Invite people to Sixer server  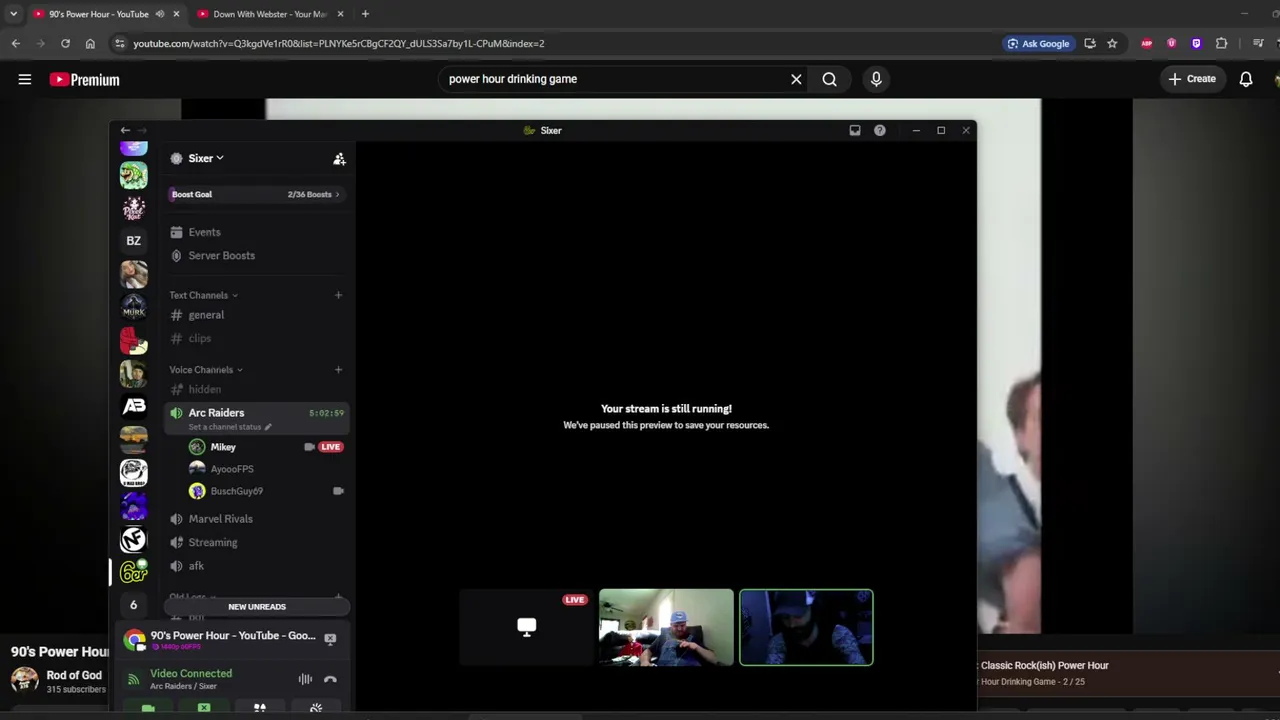click(x=339, y=159)
